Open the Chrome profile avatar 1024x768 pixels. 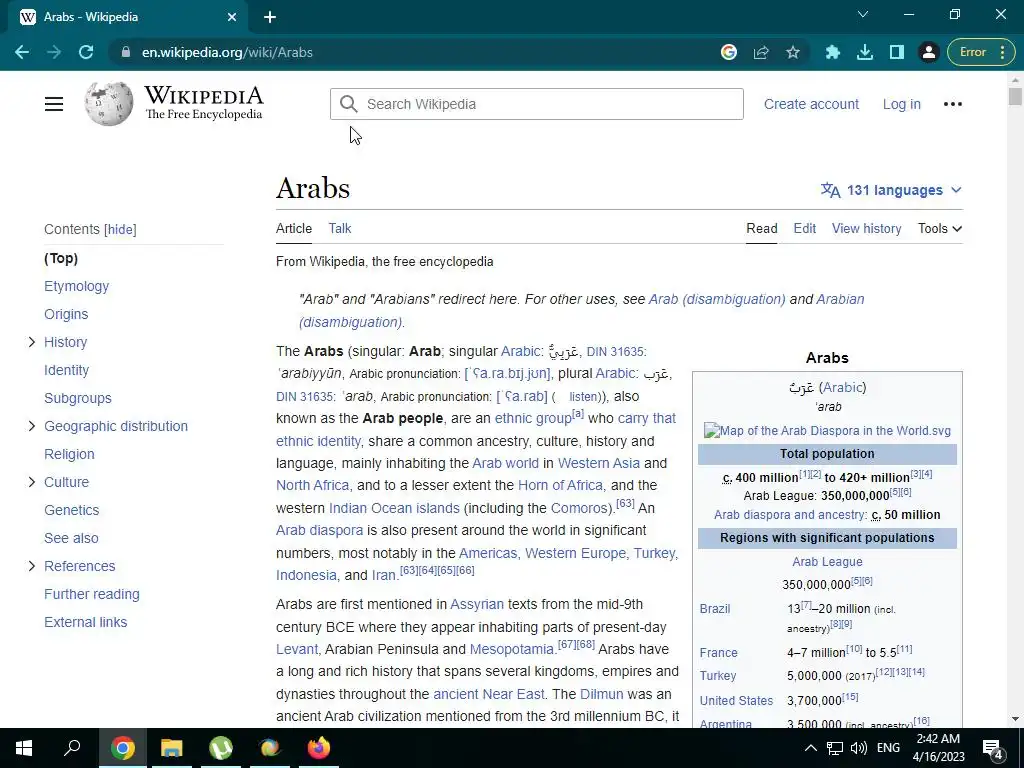coord(929,52)
